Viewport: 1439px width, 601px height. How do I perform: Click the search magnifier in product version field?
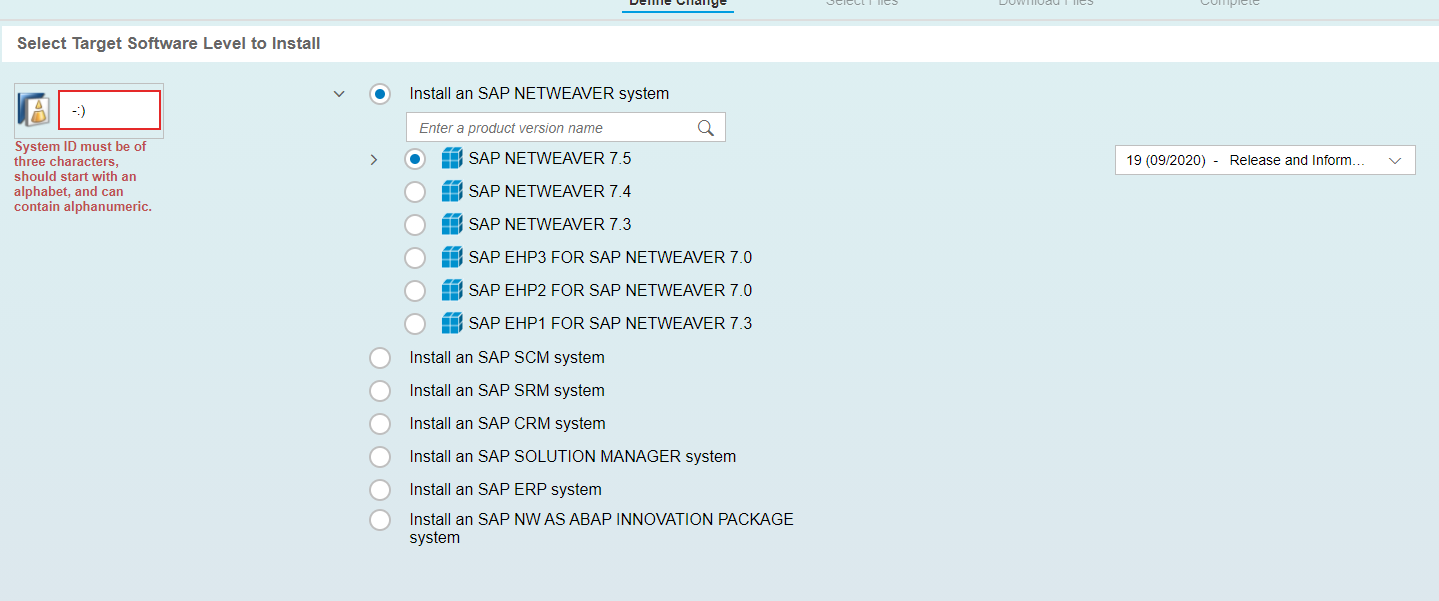(706, 128)
